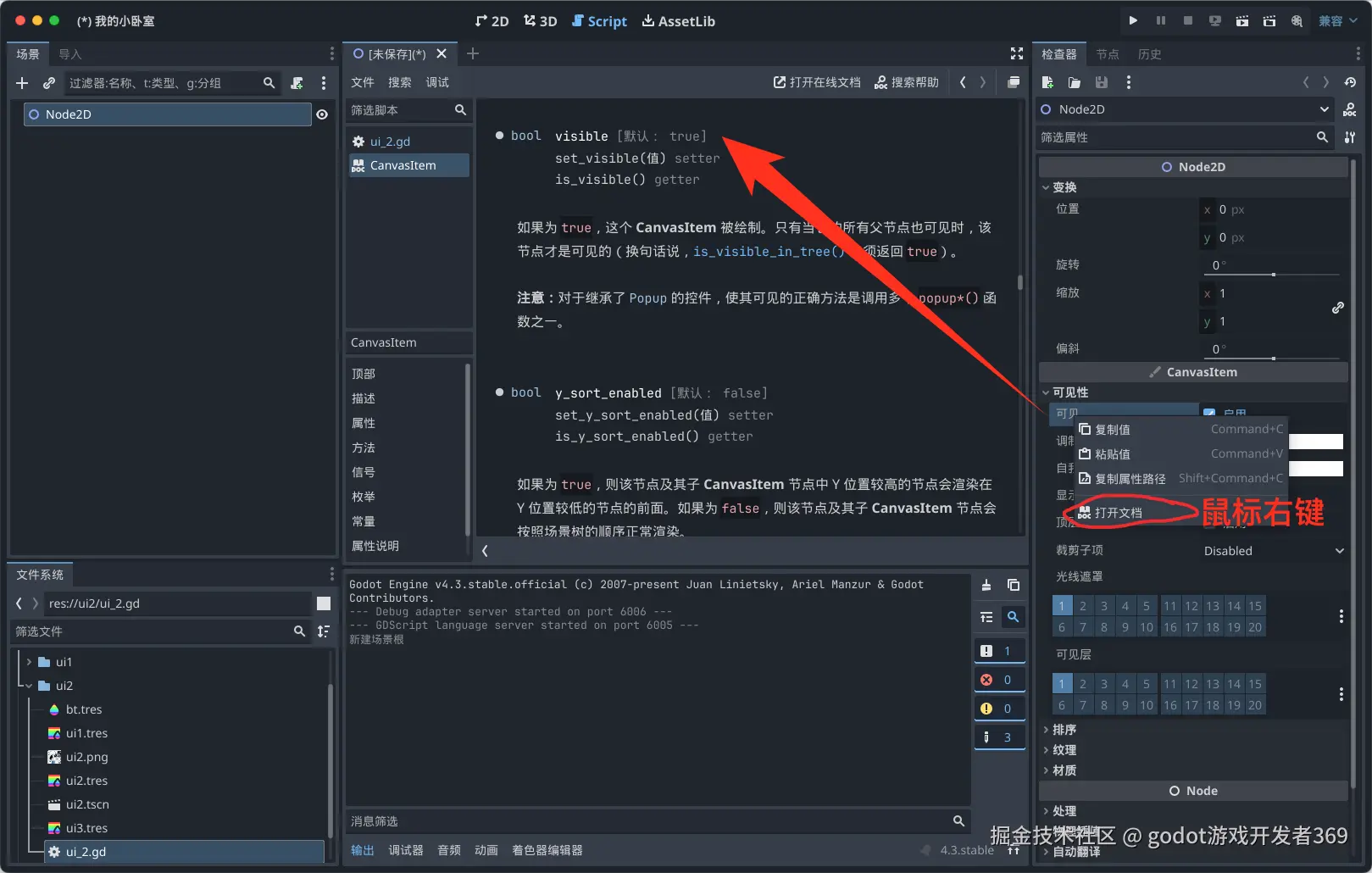
Task: Instantiate a child scene via the link icon
Action: point(49,83)
